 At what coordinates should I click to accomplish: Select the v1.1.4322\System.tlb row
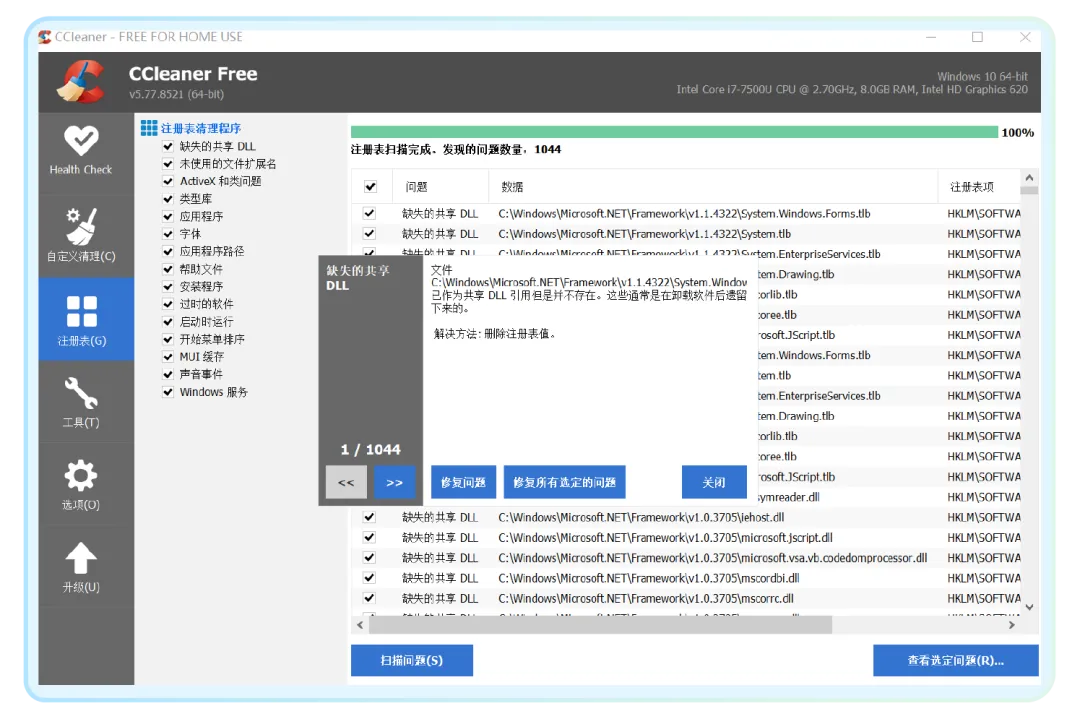click(686, 234)
